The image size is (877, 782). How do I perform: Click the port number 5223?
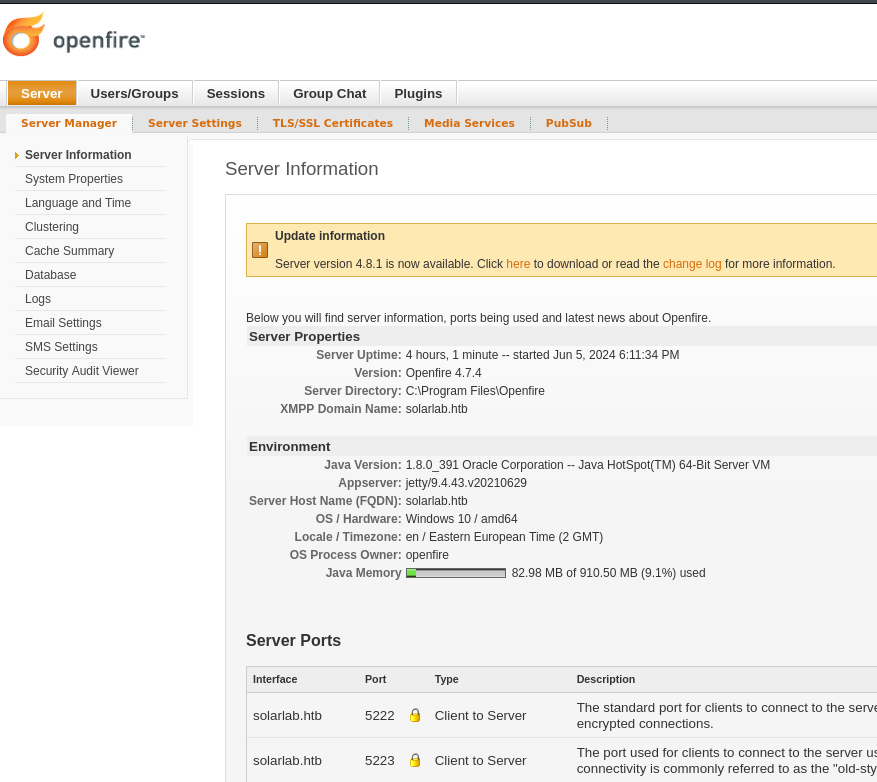[380, 761]
